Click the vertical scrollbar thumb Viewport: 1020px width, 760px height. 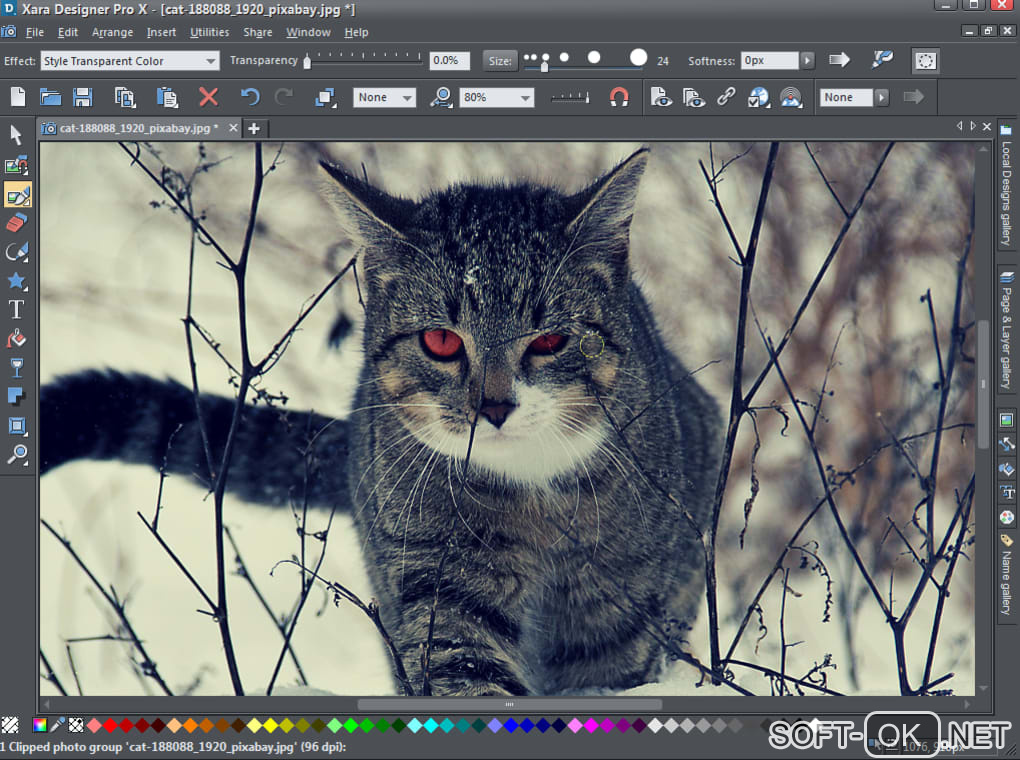pyautogui.click(x=983, y=384)
